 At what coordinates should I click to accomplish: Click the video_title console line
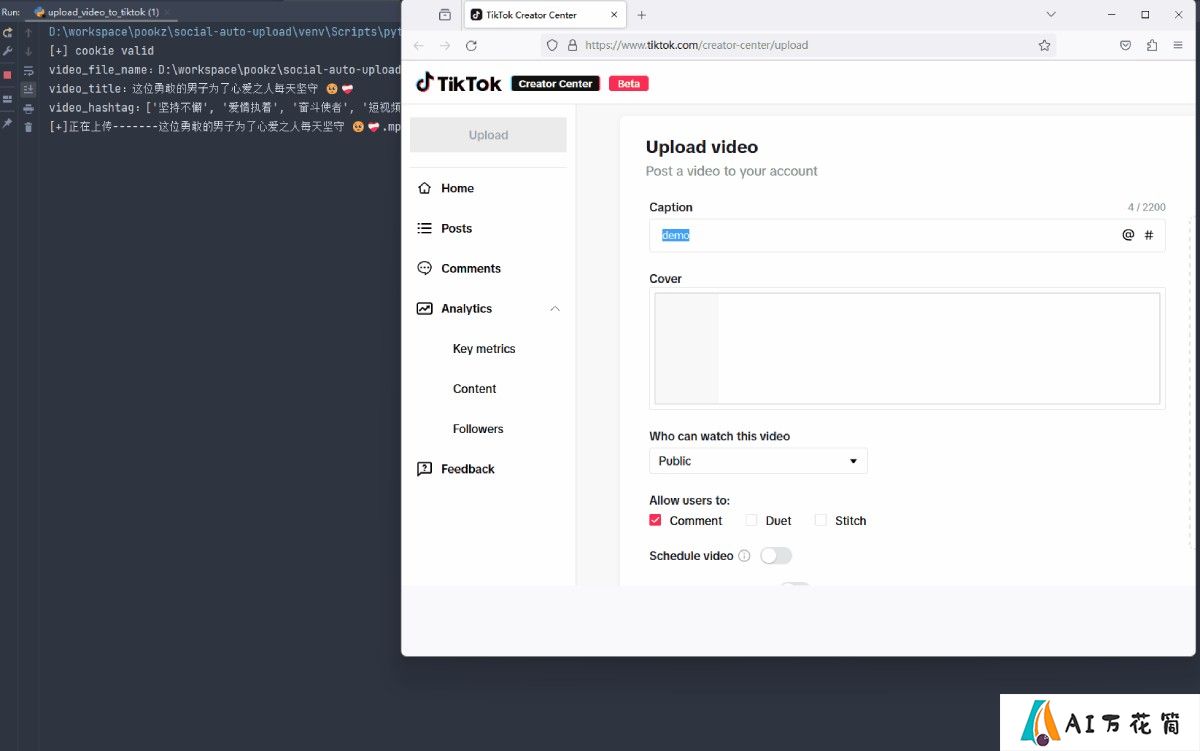(x=202, y=89)
